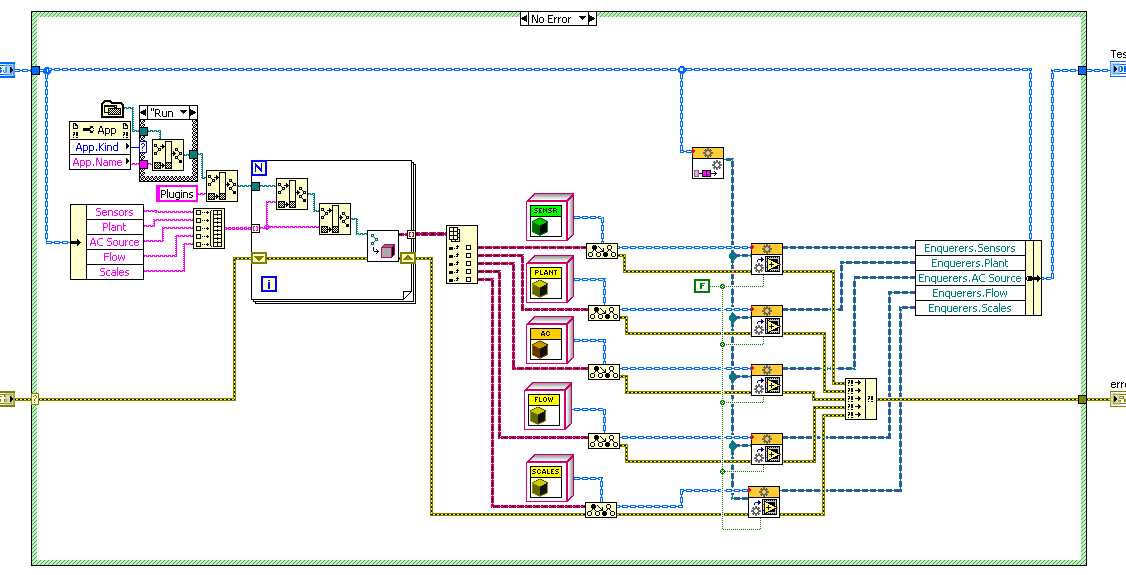Select the App.Kind property item
The image size is (1126, 575).
tap(97, 147)
